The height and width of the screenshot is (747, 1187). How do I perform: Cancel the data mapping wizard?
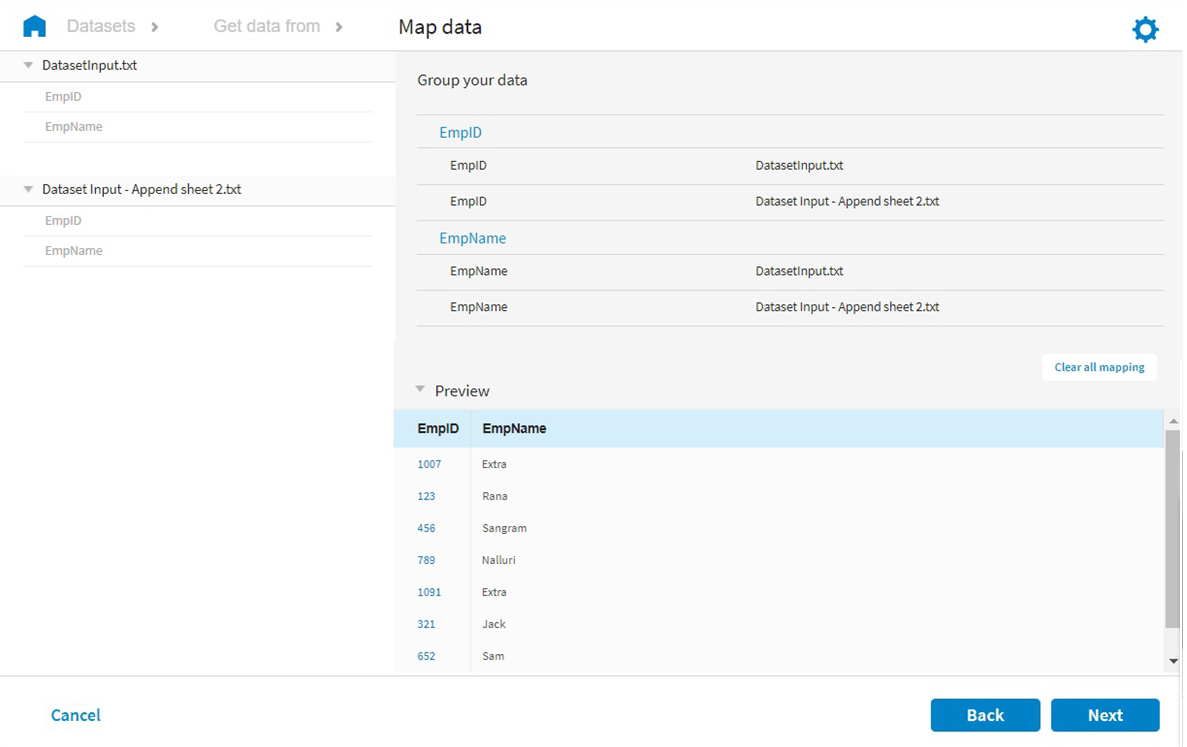[x=76, y=715]
